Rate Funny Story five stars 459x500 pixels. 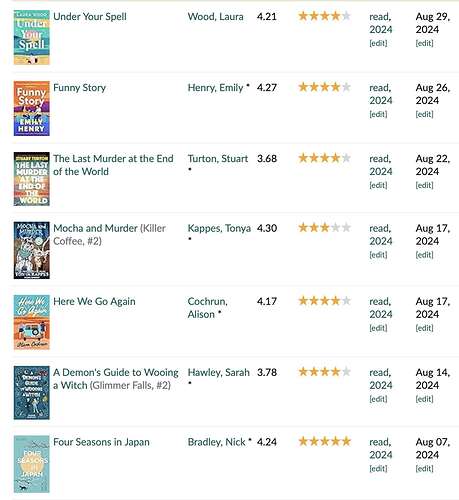tap(346, 87)
